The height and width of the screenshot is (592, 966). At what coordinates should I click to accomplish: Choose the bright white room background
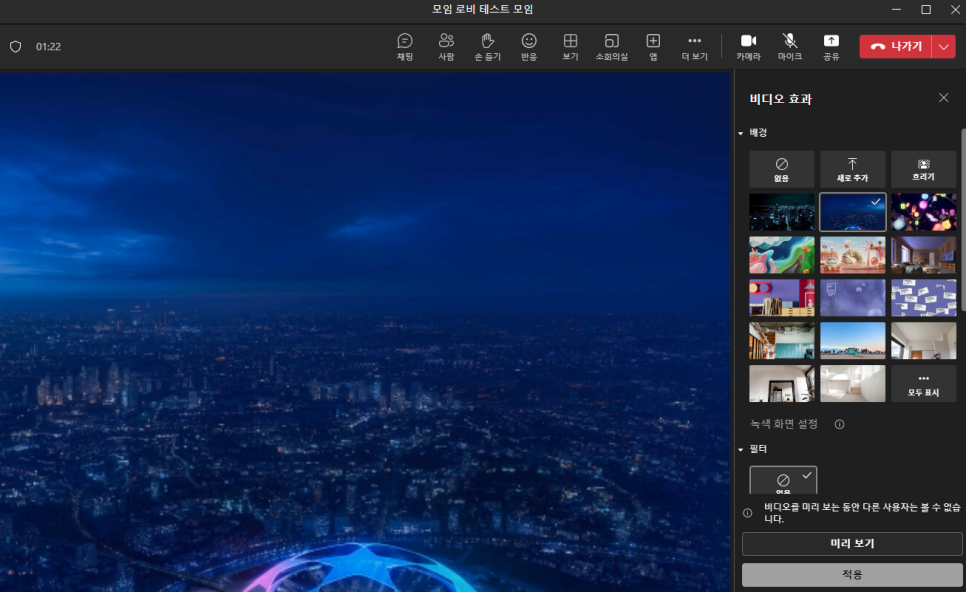(923, 341)
